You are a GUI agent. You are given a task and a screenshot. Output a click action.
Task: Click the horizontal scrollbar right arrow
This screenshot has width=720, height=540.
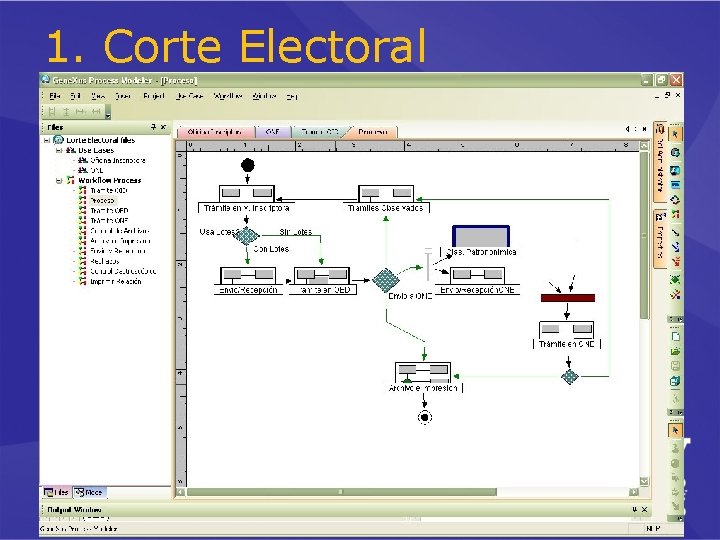point(634,492)
